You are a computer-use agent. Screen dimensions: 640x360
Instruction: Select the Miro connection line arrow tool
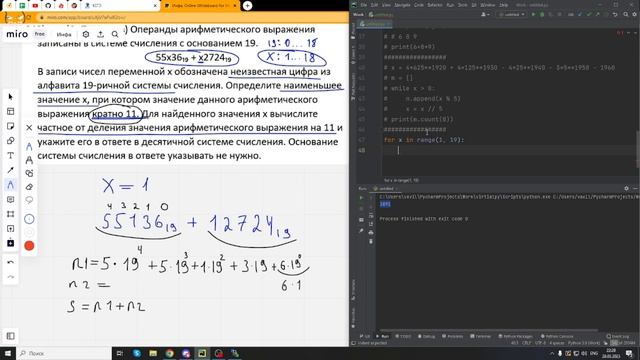(x=11, y=170)
